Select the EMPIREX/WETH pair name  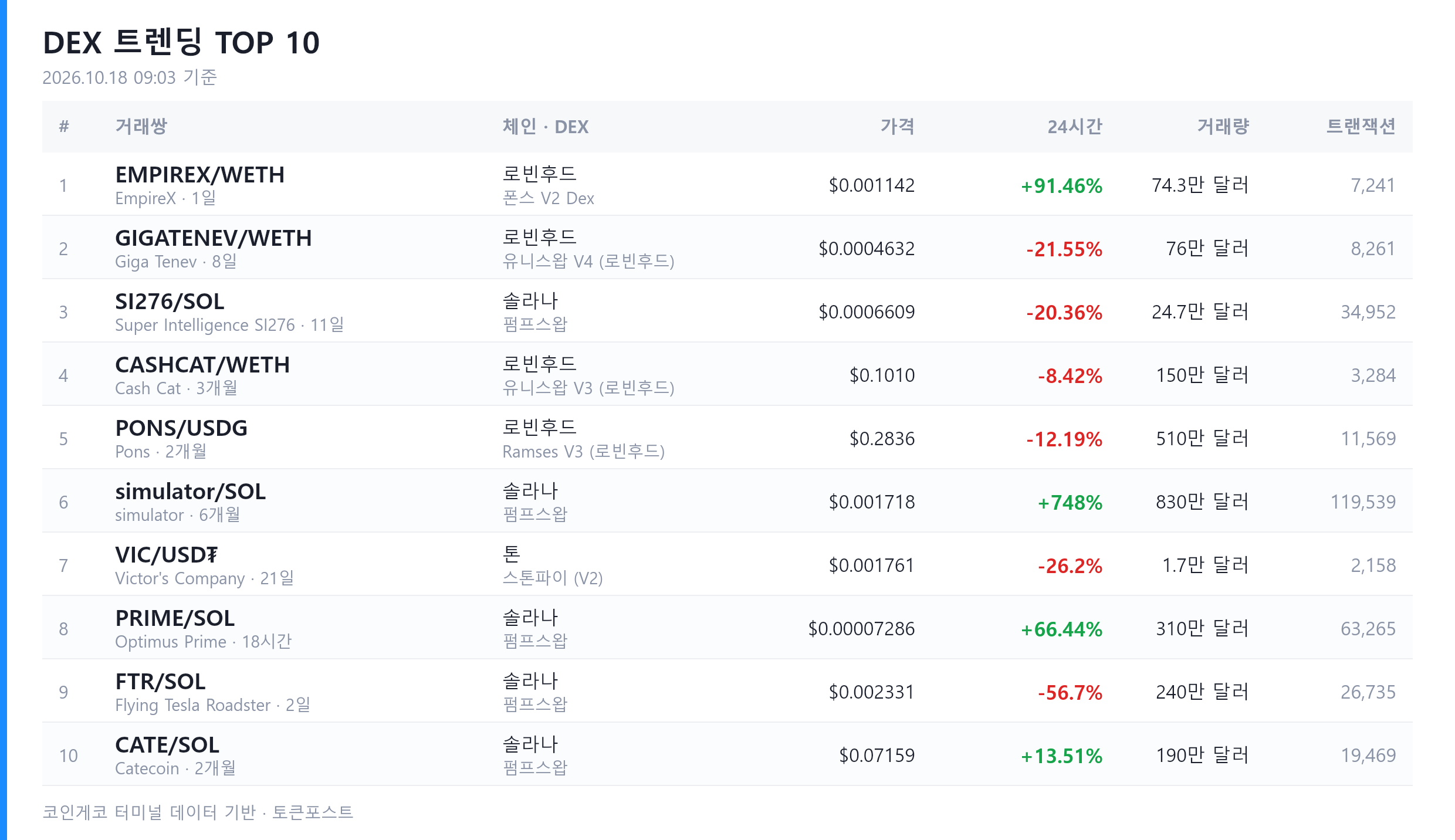(199, 175)
